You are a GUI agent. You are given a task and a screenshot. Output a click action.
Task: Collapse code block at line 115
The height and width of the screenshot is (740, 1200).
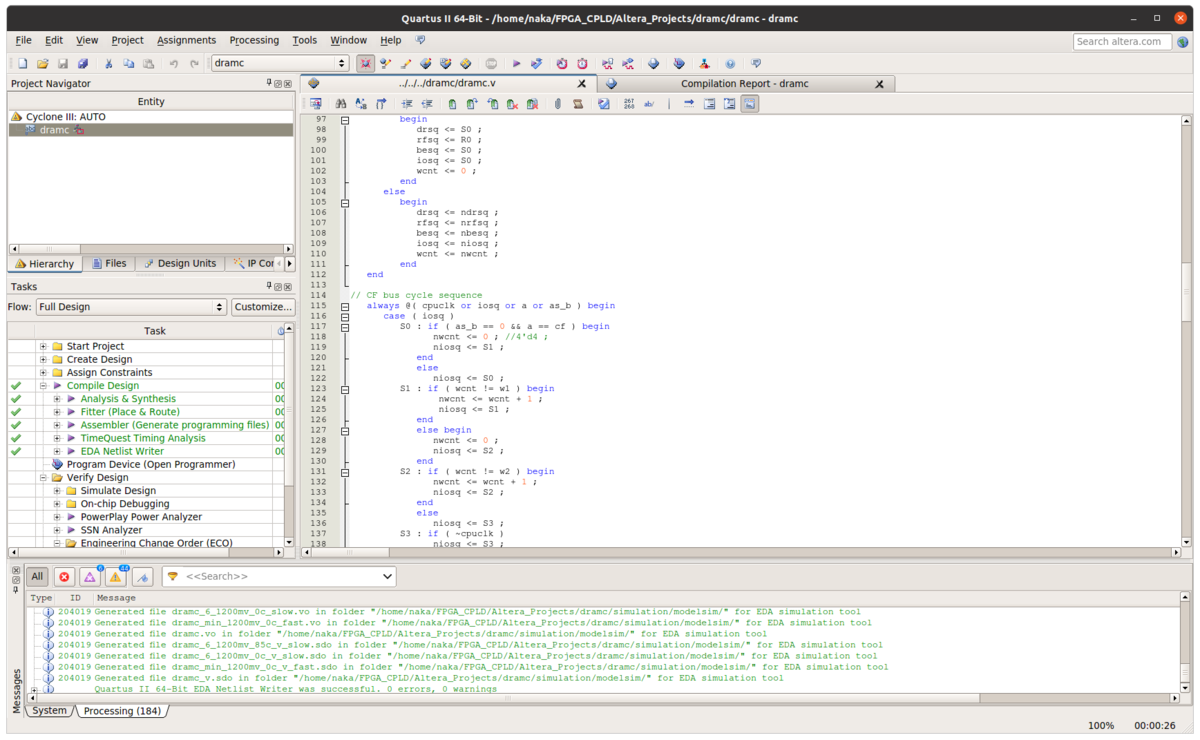click(x=345, y=306)
